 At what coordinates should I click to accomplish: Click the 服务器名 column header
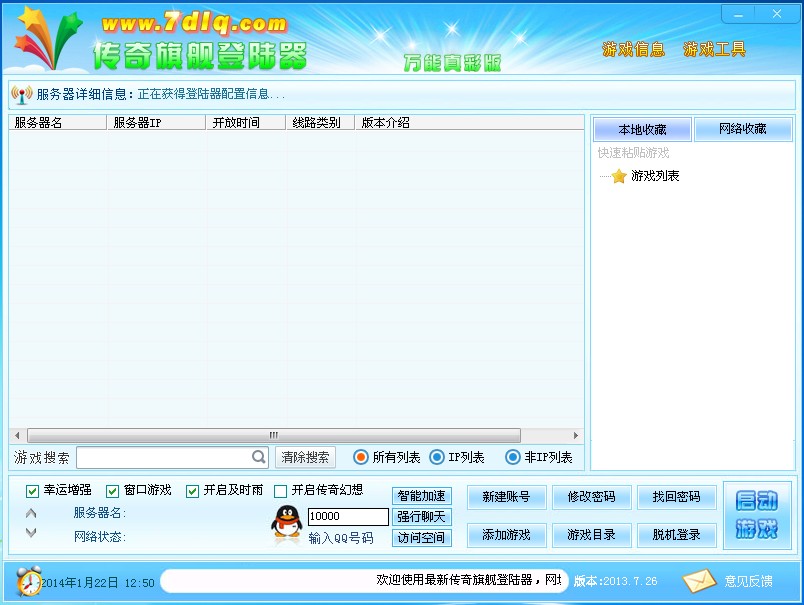click(x=57, y=123)
